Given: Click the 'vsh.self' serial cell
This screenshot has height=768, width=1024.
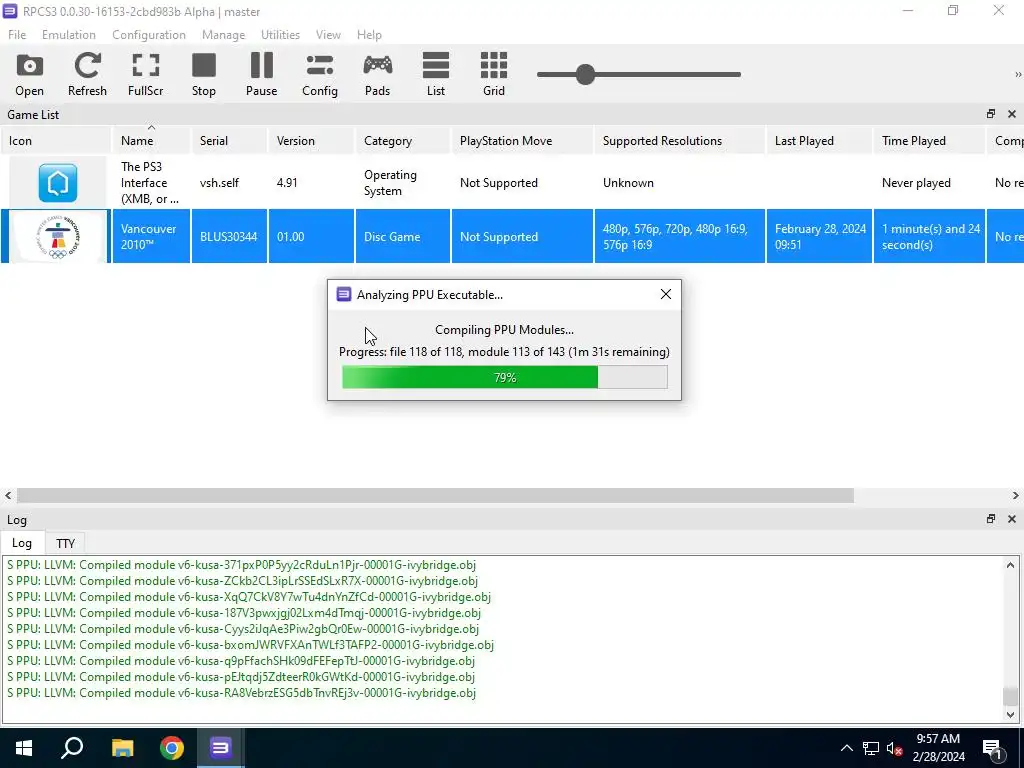Looking at the screenshot, I should tap(229, 183).
